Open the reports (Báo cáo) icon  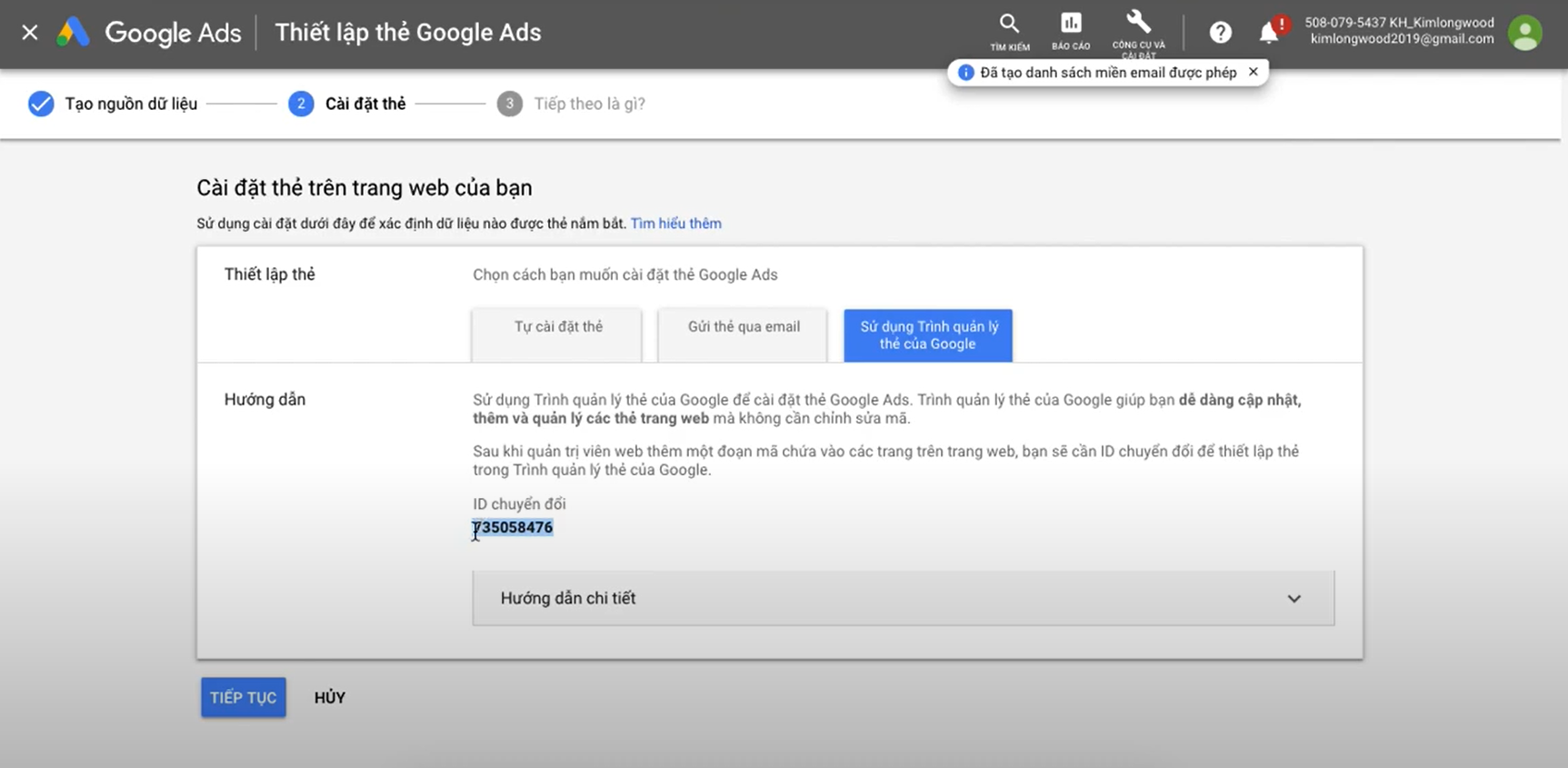click(1071, 32)
